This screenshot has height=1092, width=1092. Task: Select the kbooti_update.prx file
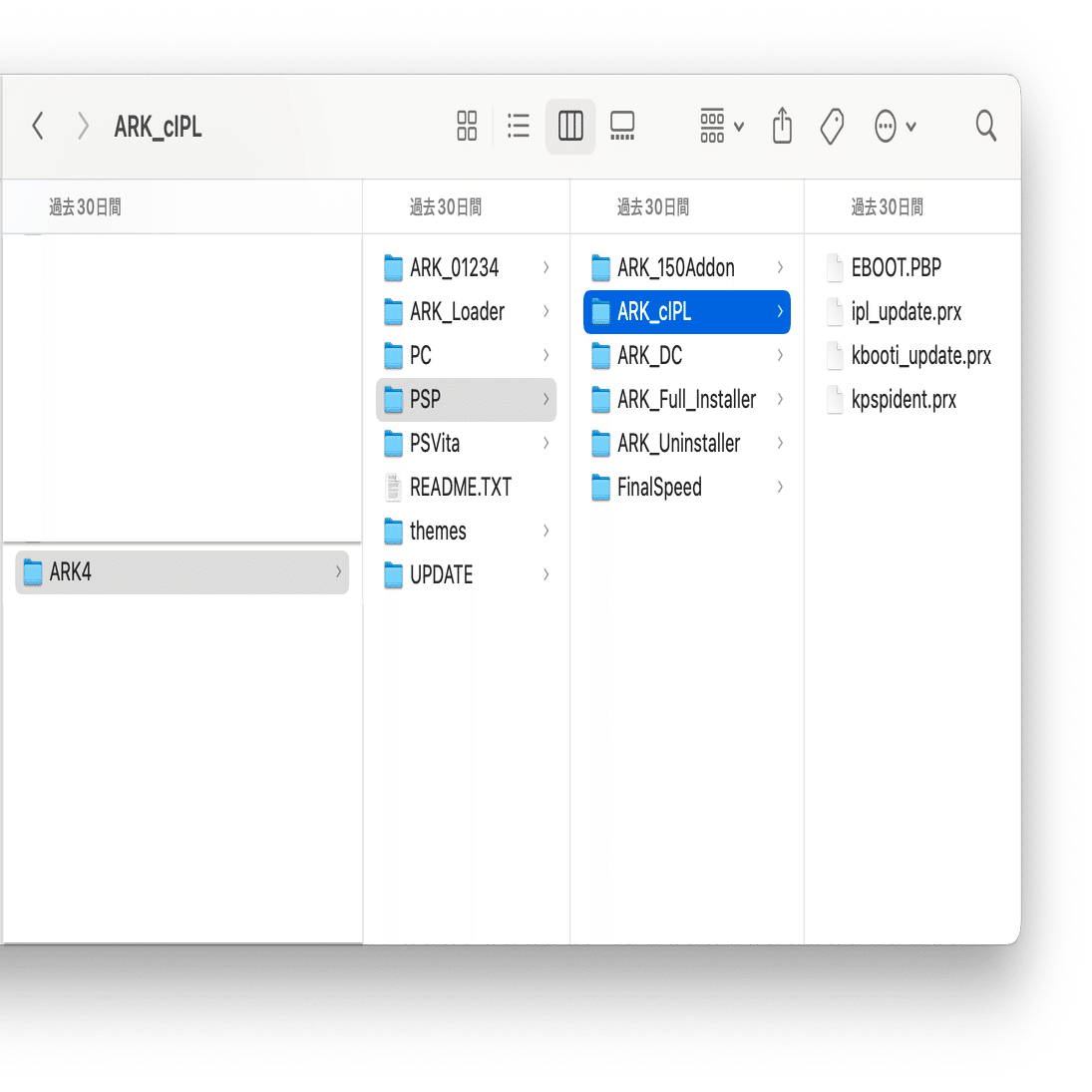point(912,355)
